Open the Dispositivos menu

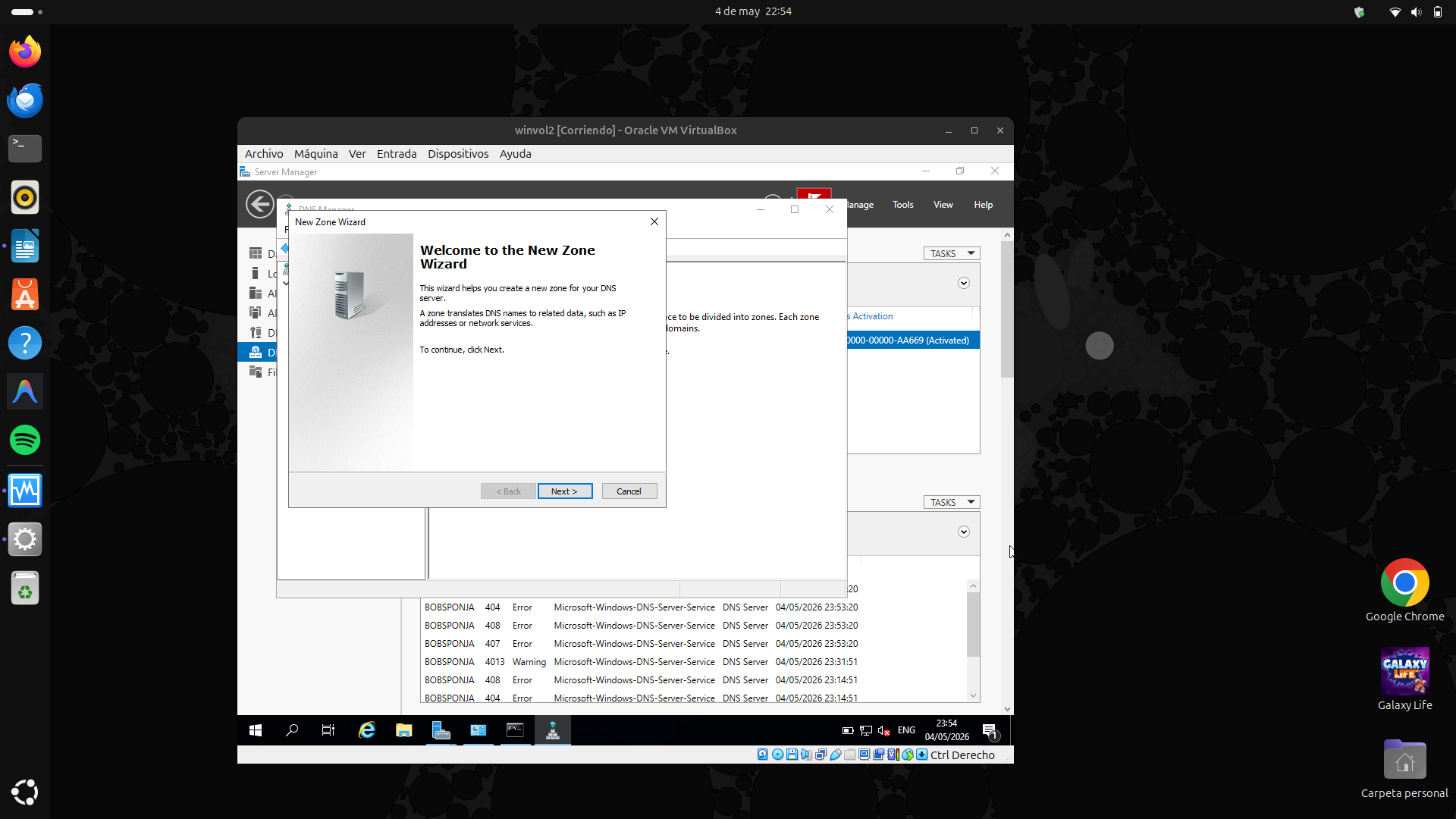pos(458,153)
